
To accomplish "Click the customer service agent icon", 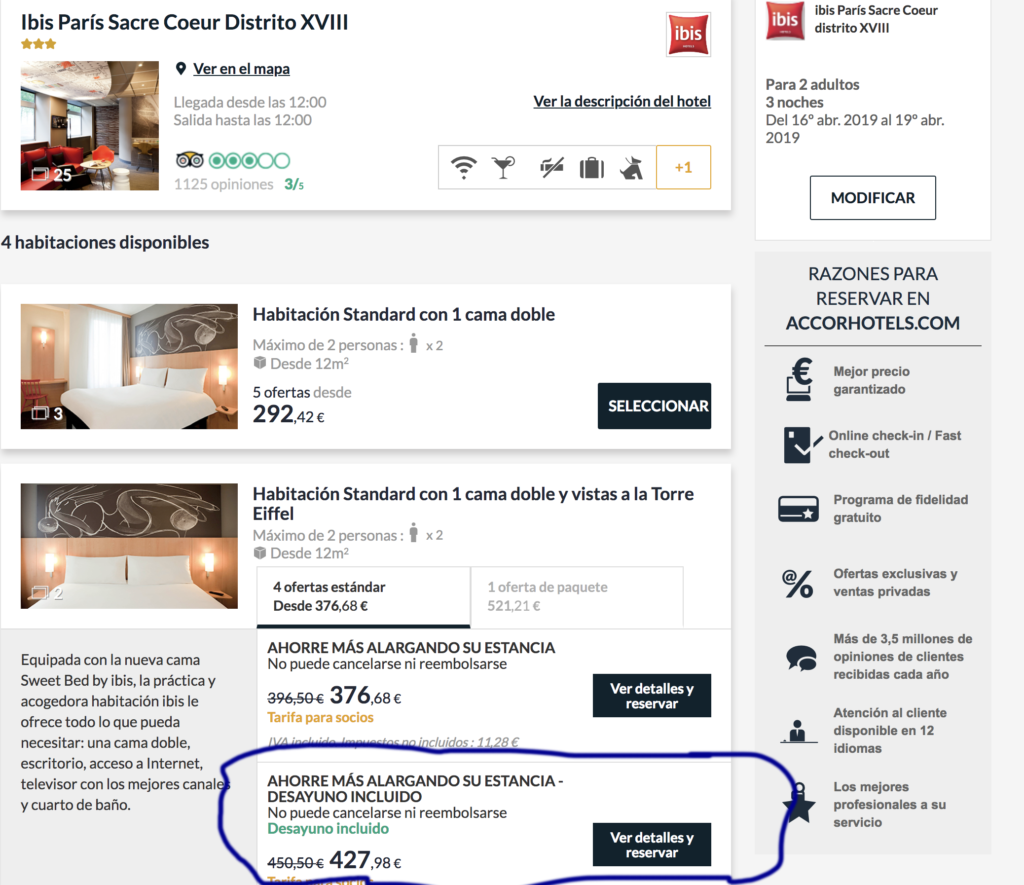I will 798,732.
